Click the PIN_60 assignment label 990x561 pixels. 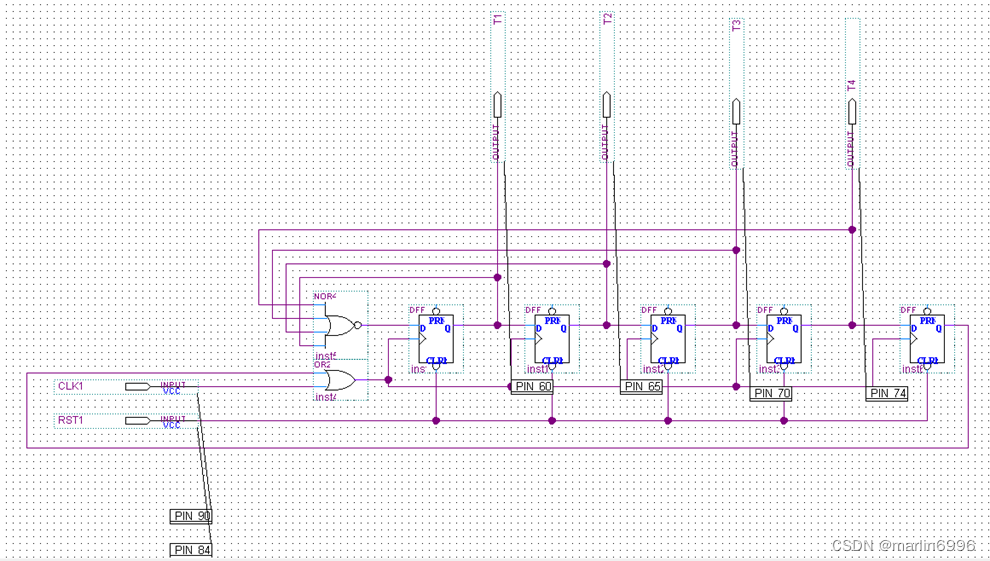[x=532, y=387]
